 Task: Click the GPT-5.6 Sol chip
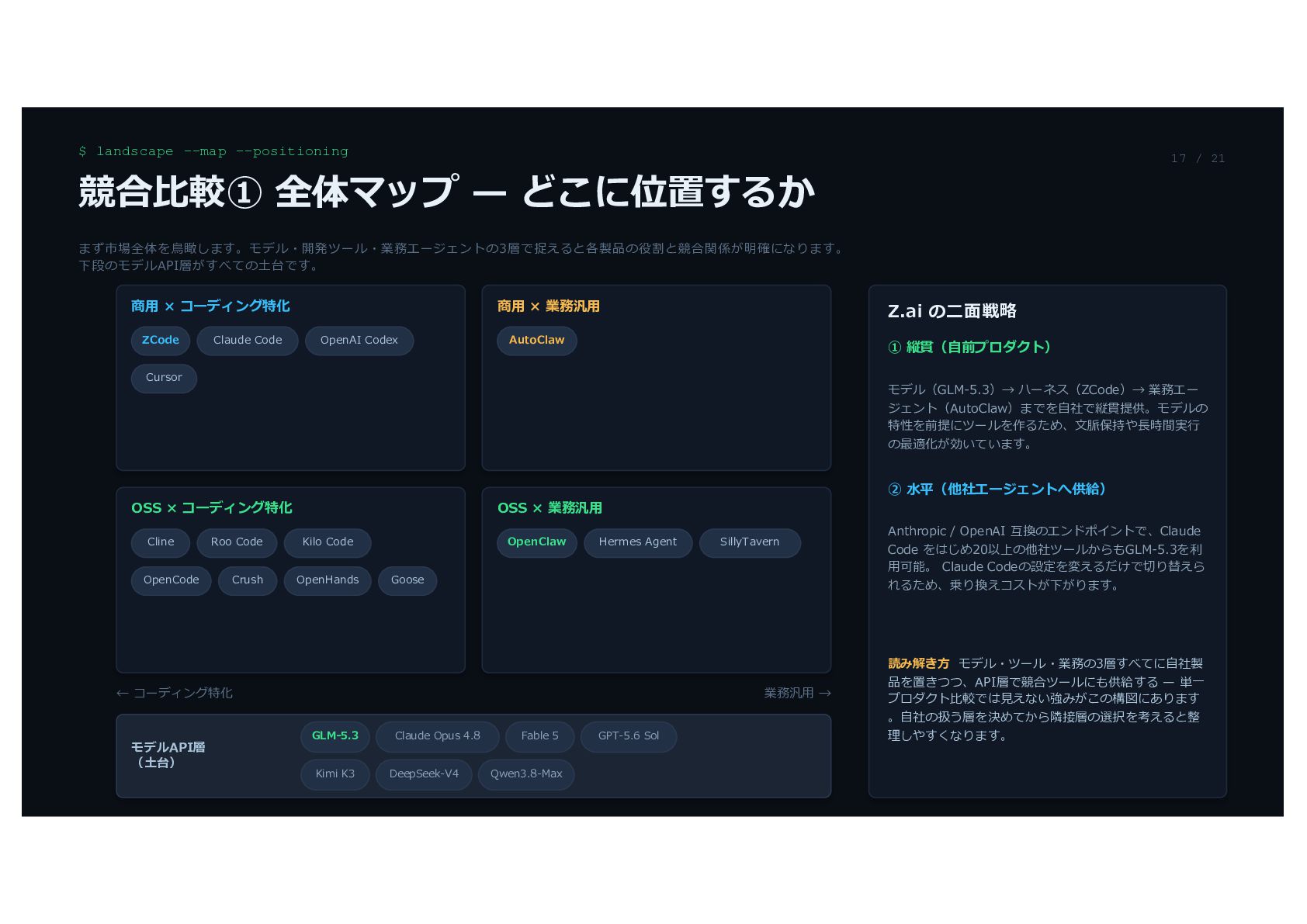(x=629, y=736)
